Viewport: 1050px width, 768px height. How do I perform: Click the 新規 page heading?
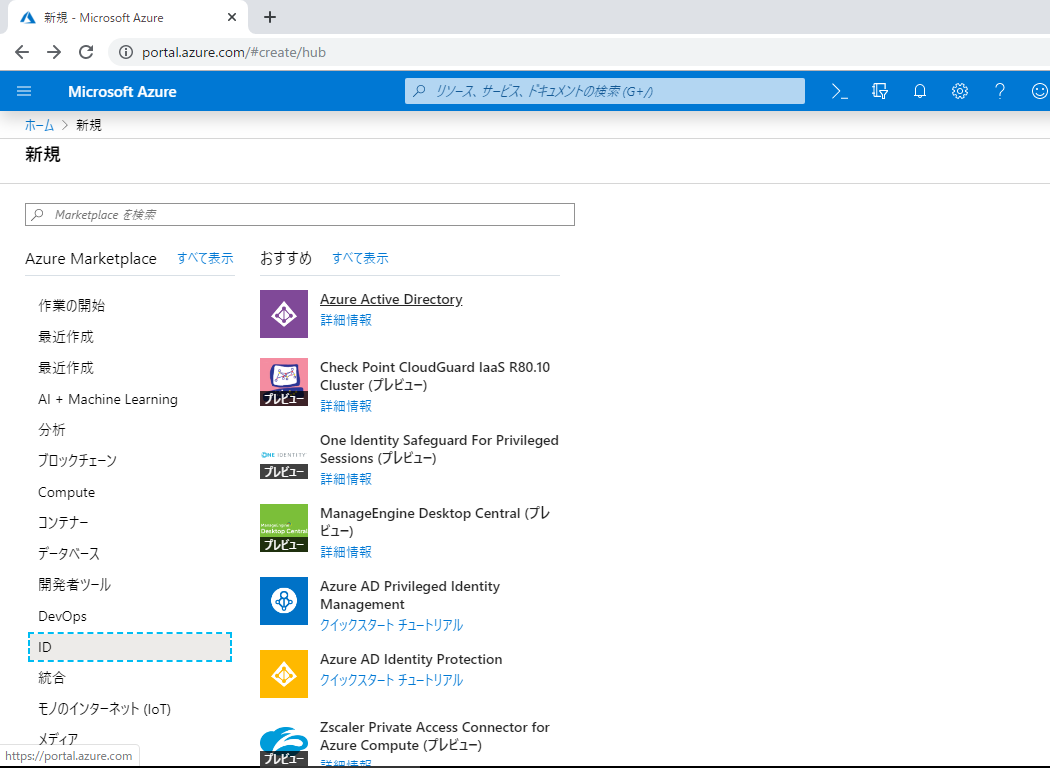tap(43, 155)
